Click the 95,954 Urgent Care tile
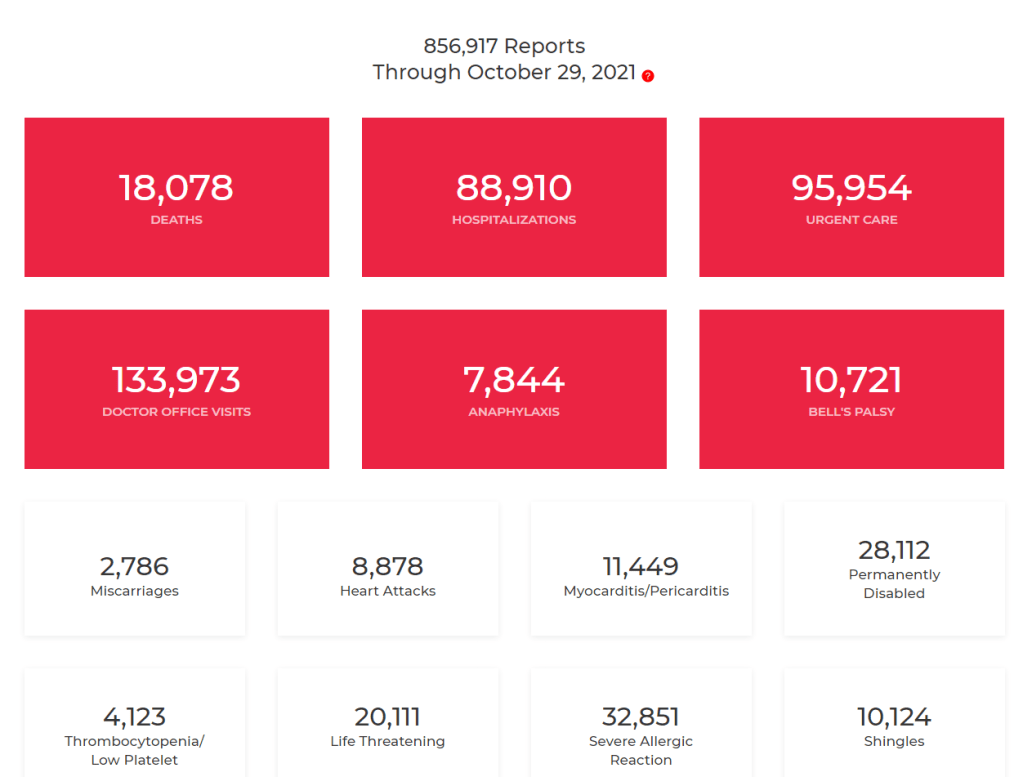 [851, 197]
